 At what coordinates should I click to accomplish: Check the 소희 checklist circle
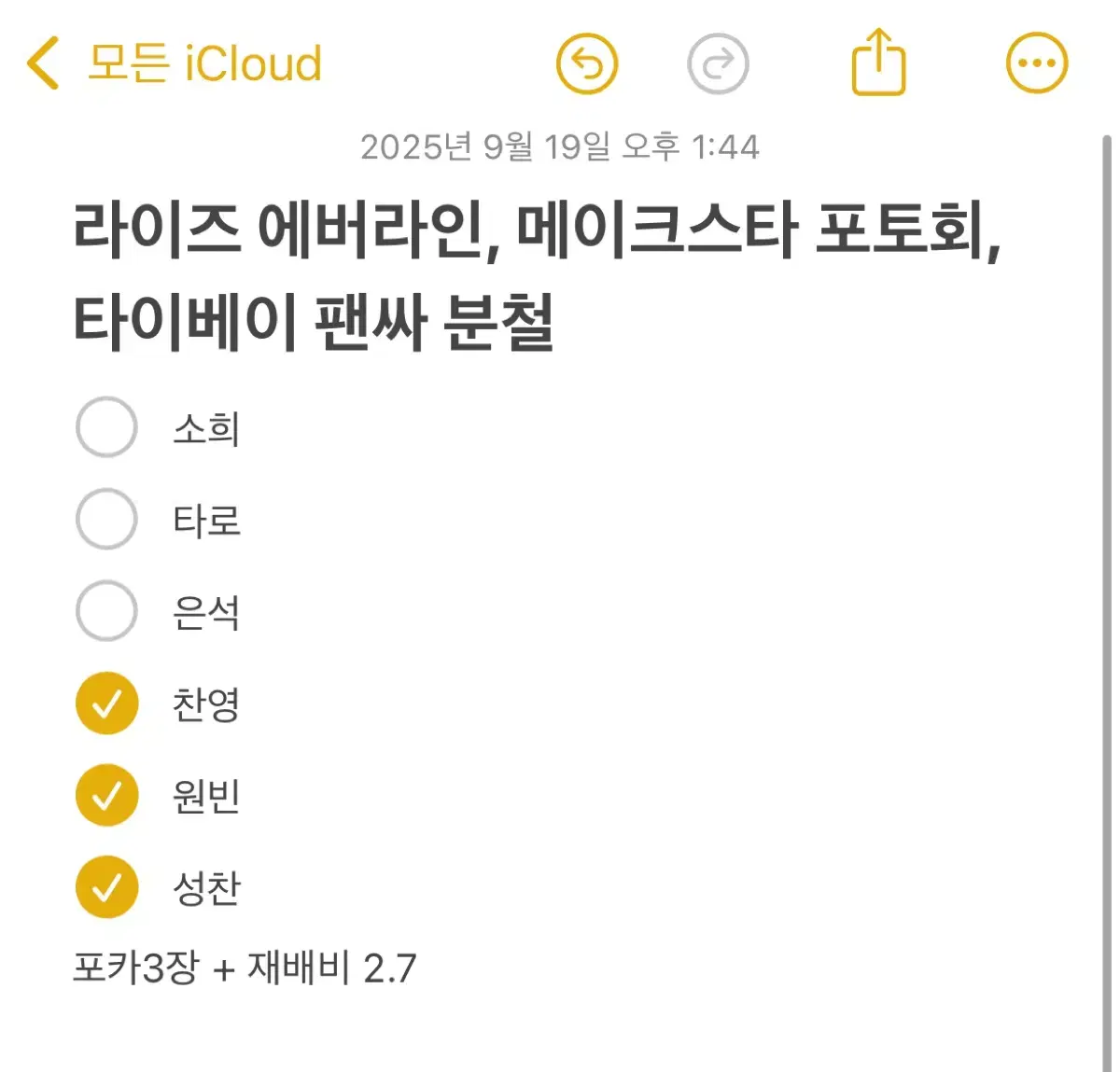(x=106, y=427)
